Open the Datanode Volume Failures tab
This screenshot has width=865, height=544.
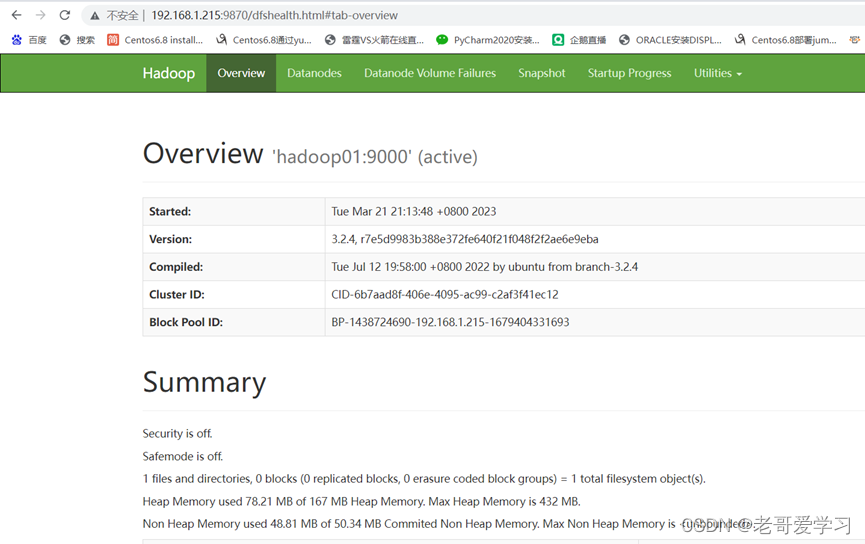click(x=430, y=73)
